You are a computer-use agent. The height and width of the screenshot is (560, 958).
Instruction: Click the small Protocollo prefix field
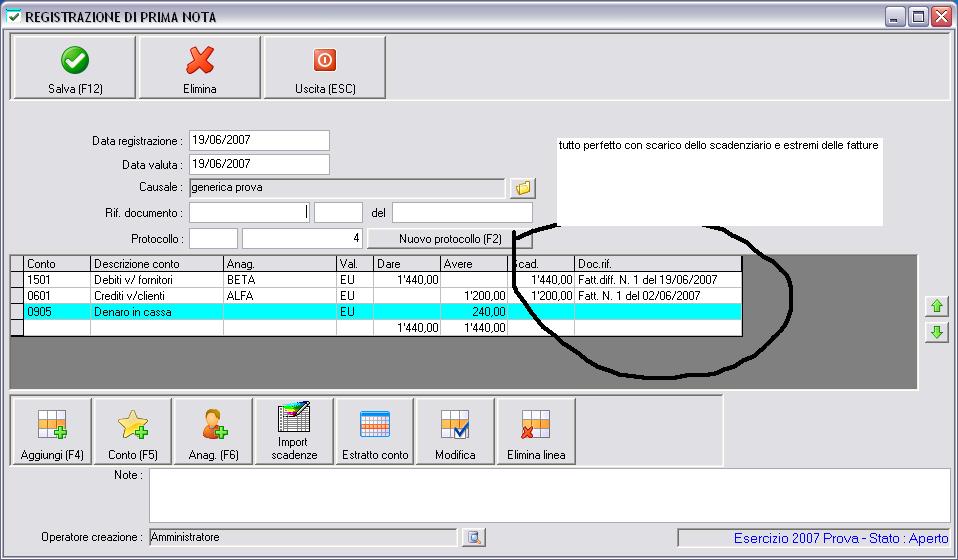[213, 239]
